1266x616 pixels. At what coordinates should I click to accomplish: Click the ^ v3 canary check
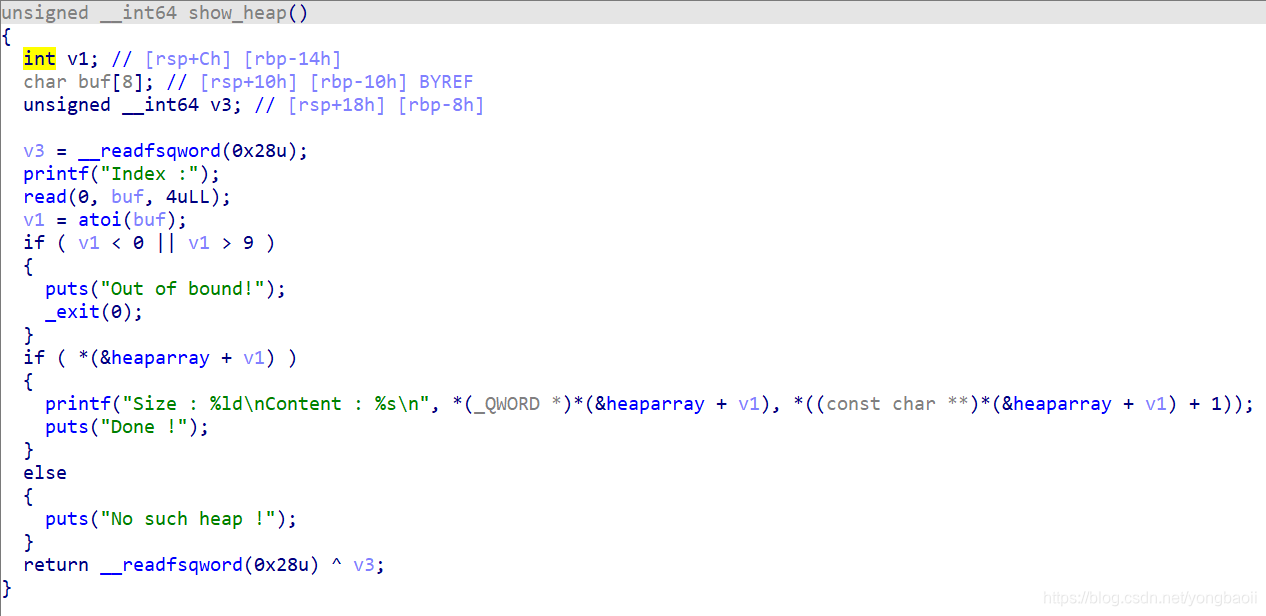[x=353, y=565]
